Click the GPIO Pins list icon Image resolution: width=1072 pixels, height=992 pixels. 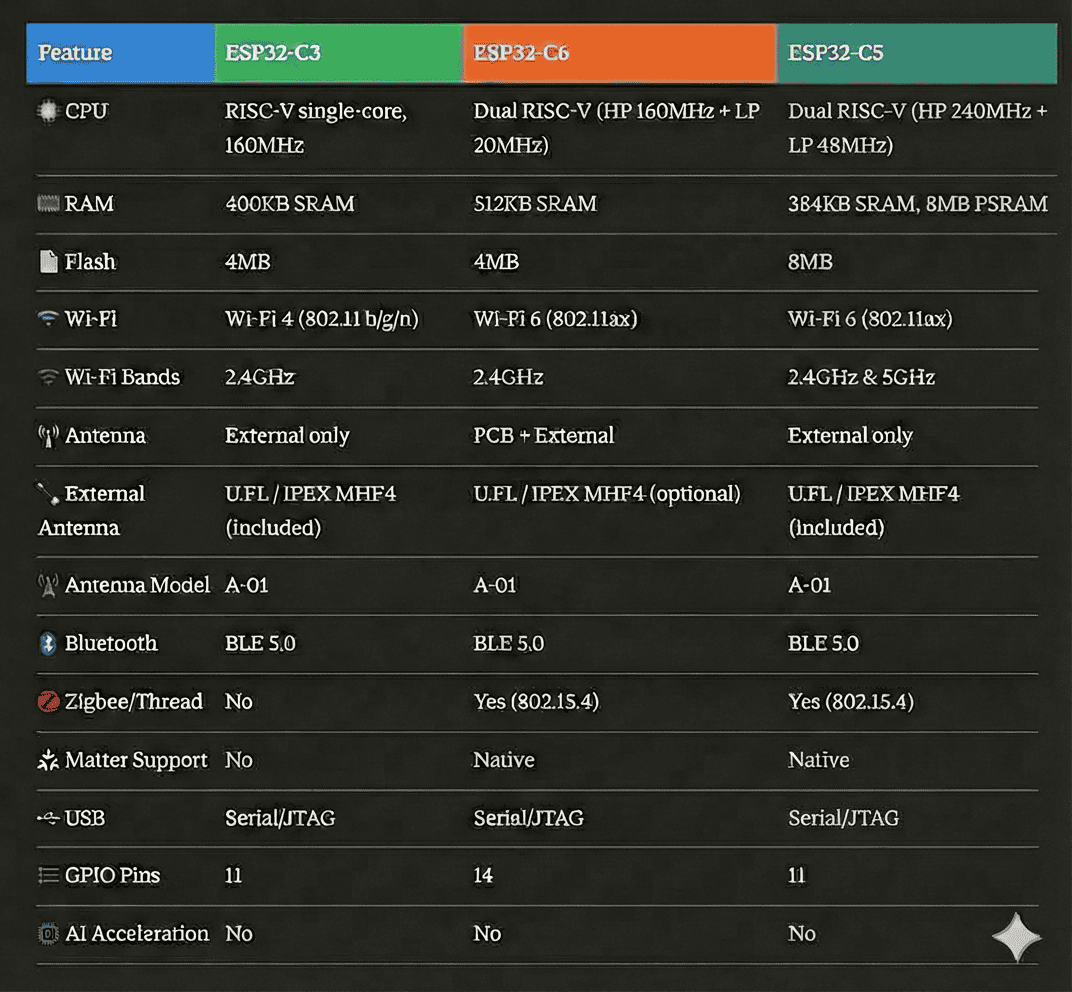tap(47, 876)
